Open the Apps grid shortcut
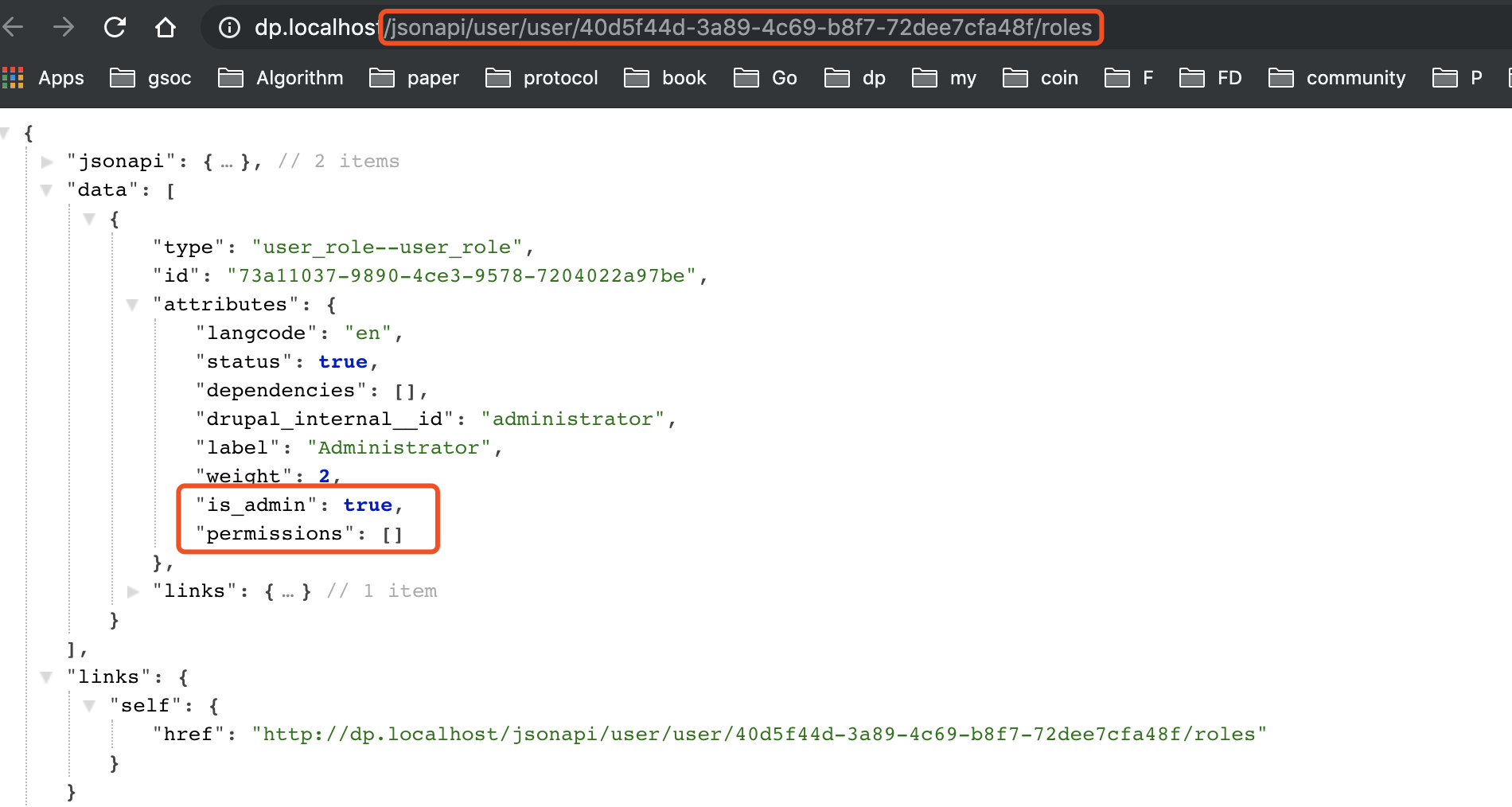The height and width of the screenshot is (807, 1512). [x=43, y=78]
